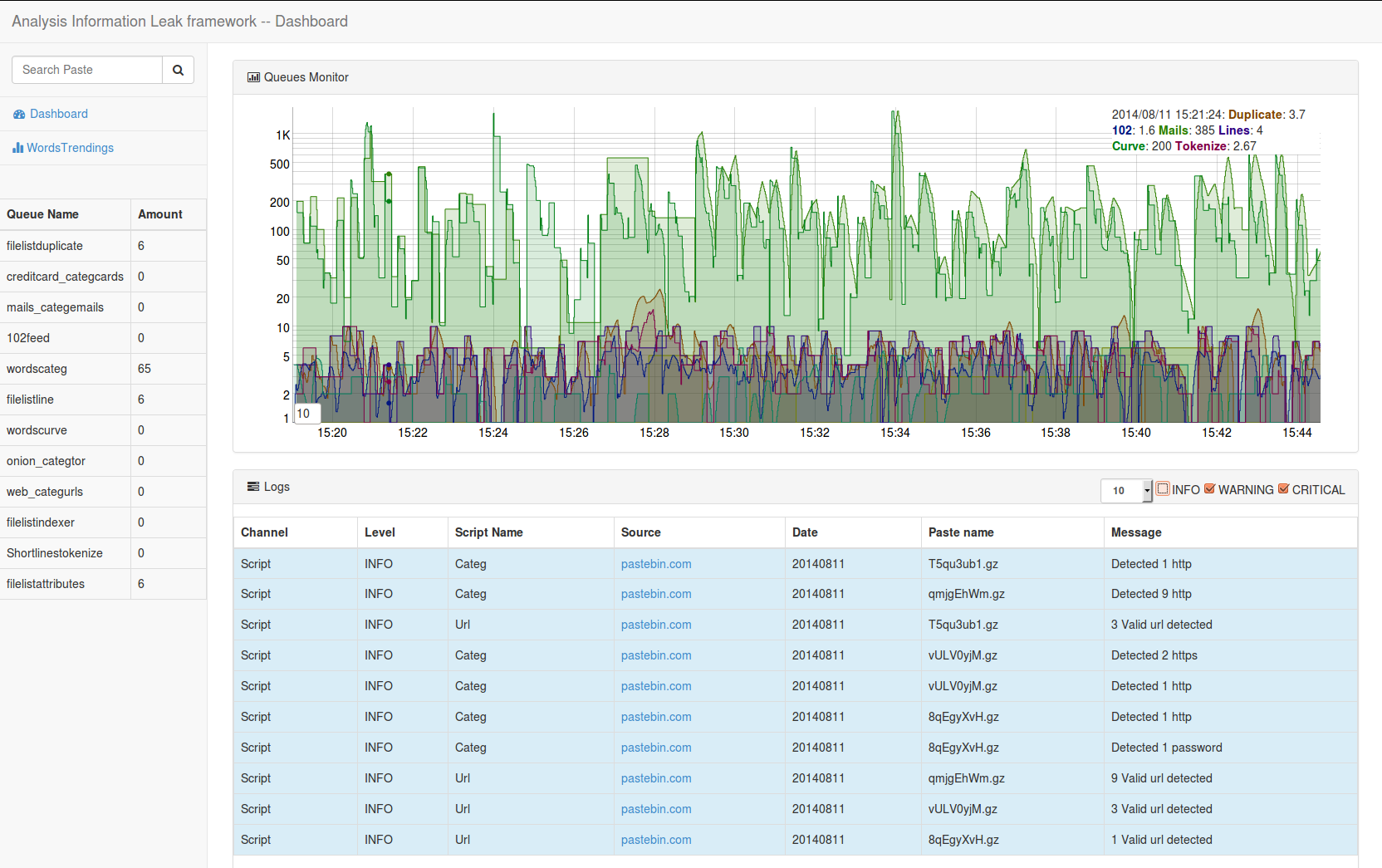Go to the WordsTrendings page
Viewport: 1382px width, 868px height.
pos(70,148)
